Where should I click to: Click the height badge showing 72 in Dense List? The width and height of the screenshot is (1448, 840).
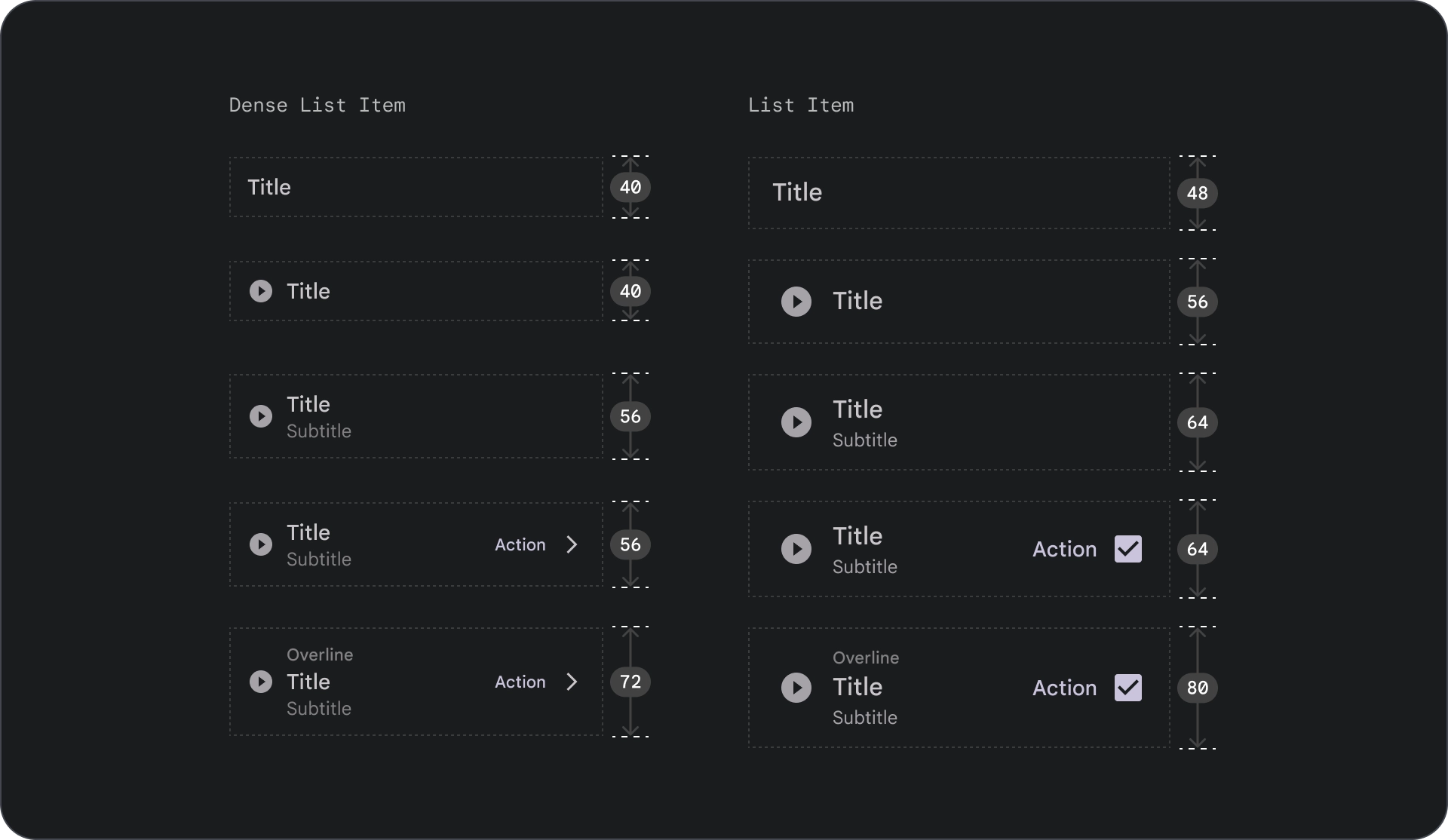click(x=628, y=682)
